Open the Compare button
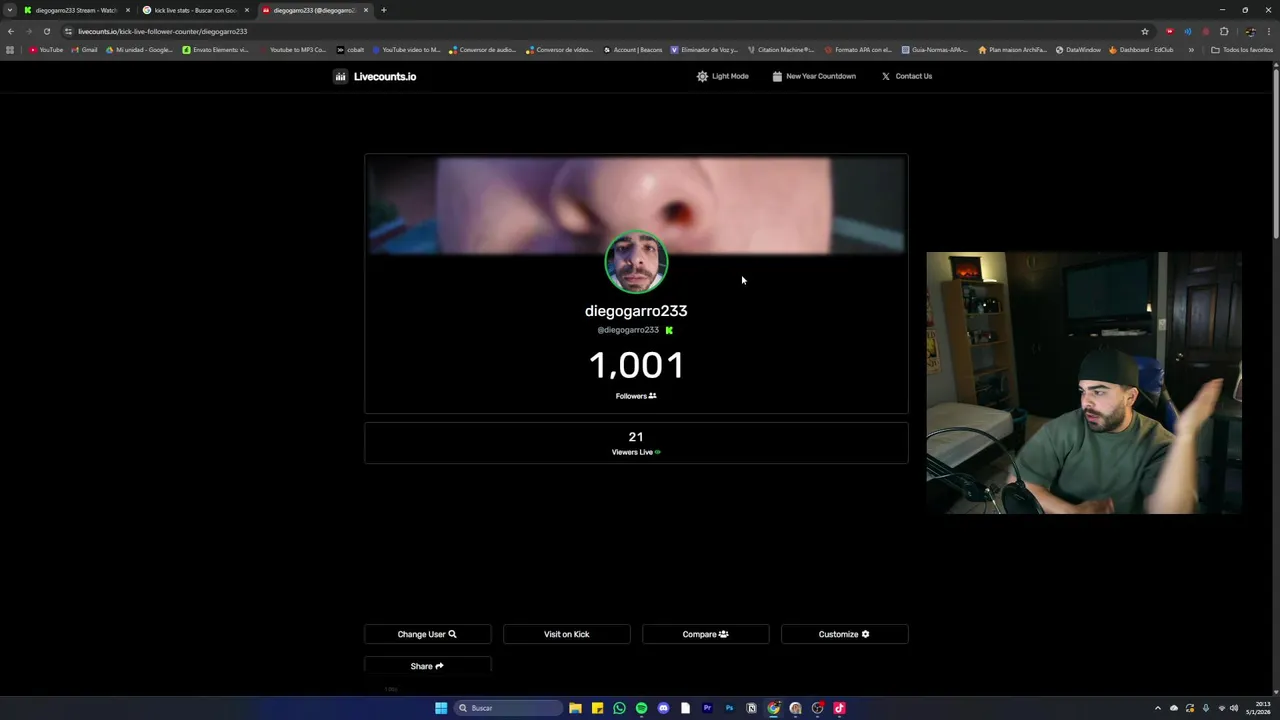 tap(705, 634)
